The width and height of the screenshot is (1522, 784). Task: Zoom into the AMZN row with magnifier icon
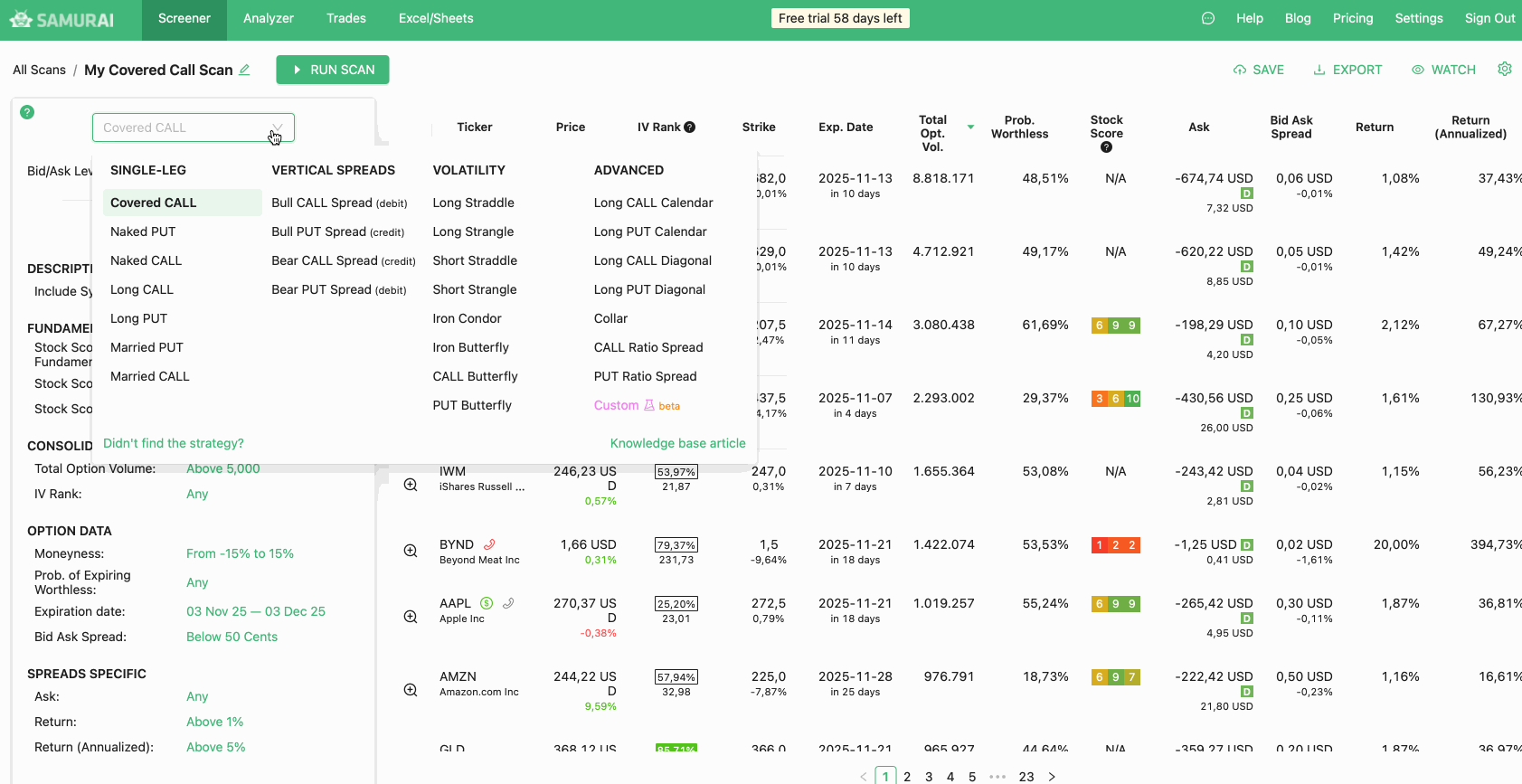coord(411,690)
